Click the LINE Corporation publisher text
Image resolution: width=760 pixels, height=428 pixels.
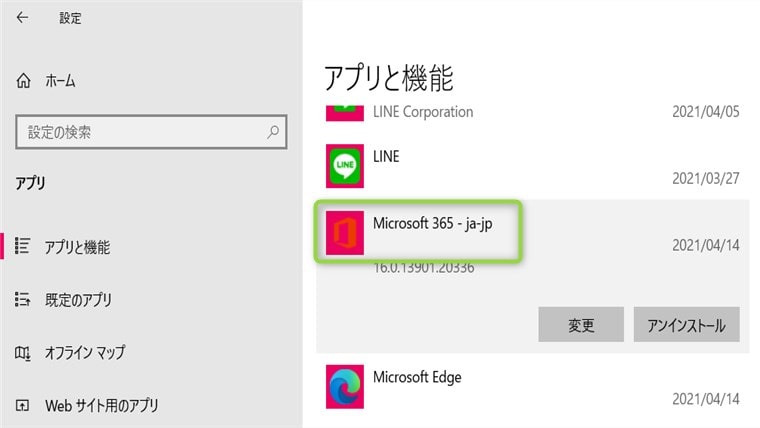pos(423,112)
